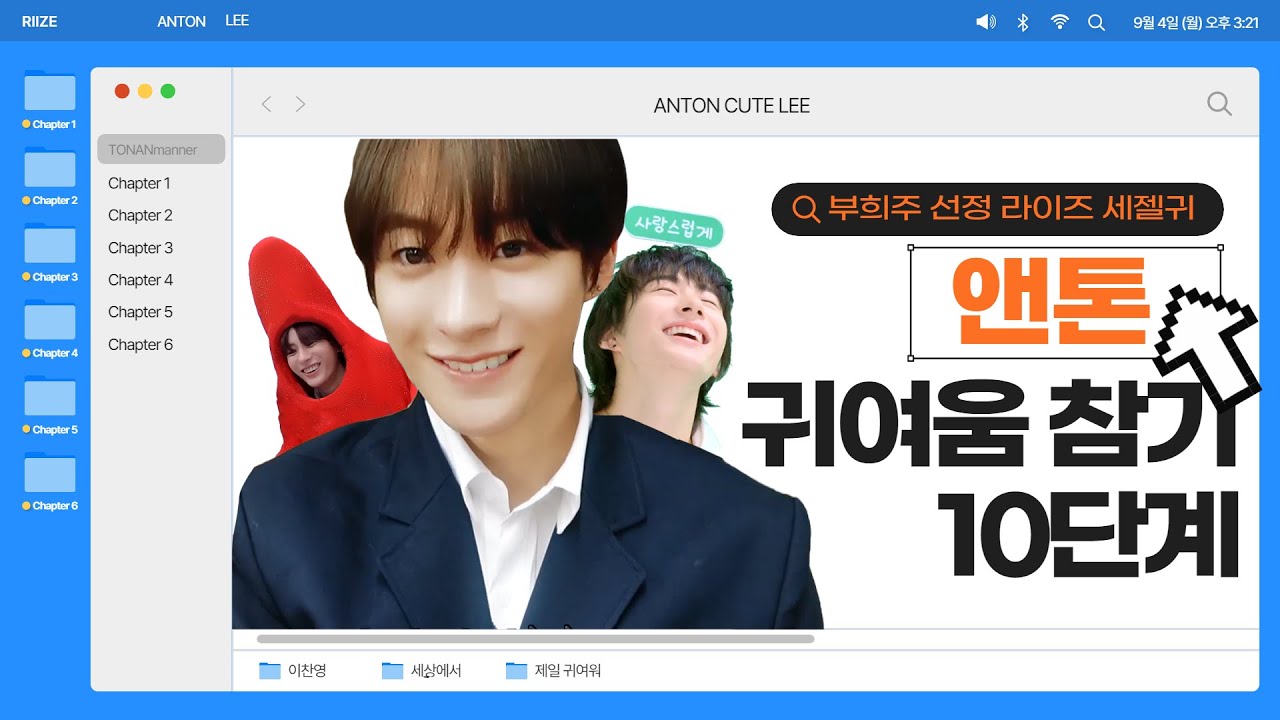This screenshot has height=720, width=1280.
Task: Click the horizontal scrollbar thumb
Action: click(x=535, y=639)
